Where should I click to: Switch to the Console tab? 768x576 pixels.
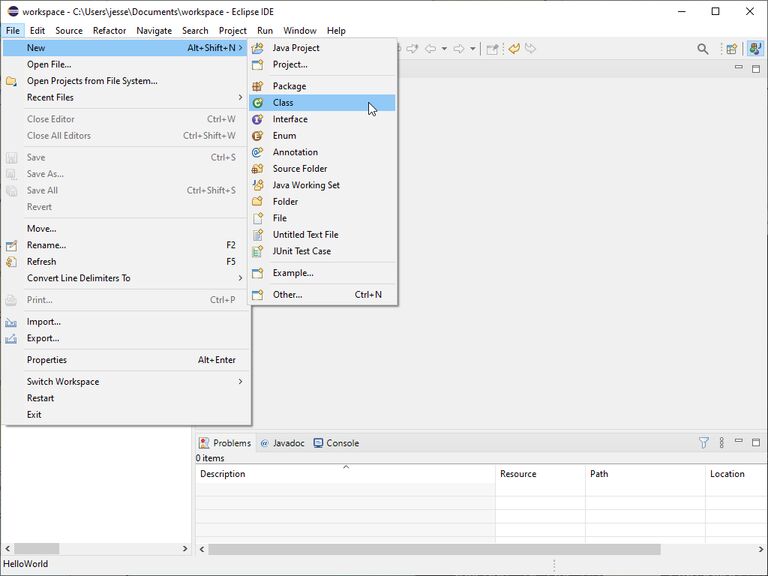click(x=336, y=443)
